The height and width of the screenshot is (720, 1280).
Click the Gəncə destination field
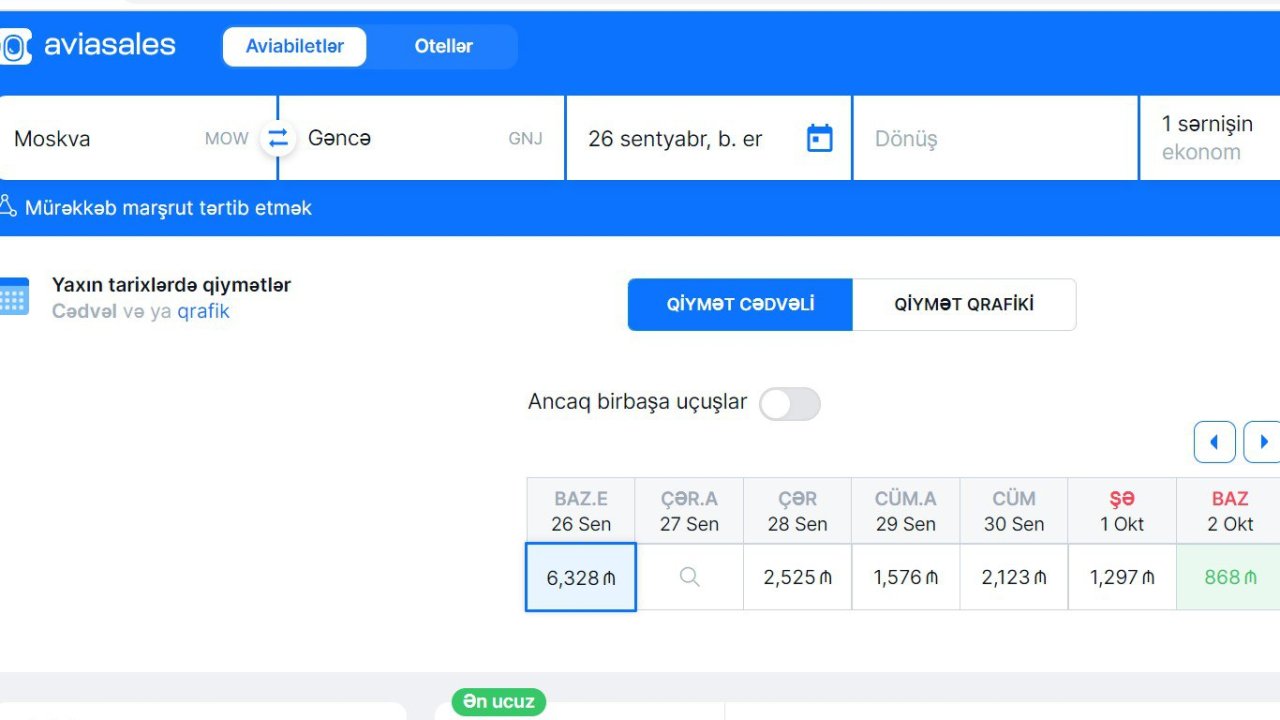point(424,138)
